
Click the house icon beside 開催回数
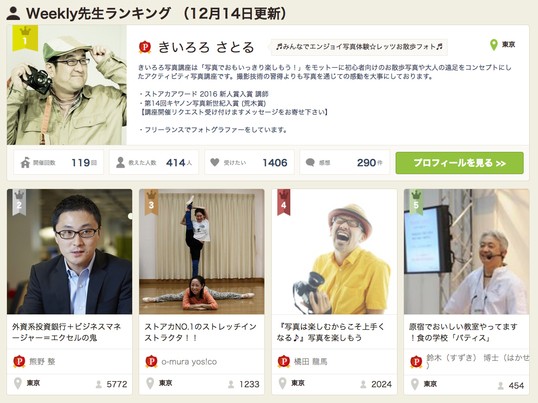point(25,163)
